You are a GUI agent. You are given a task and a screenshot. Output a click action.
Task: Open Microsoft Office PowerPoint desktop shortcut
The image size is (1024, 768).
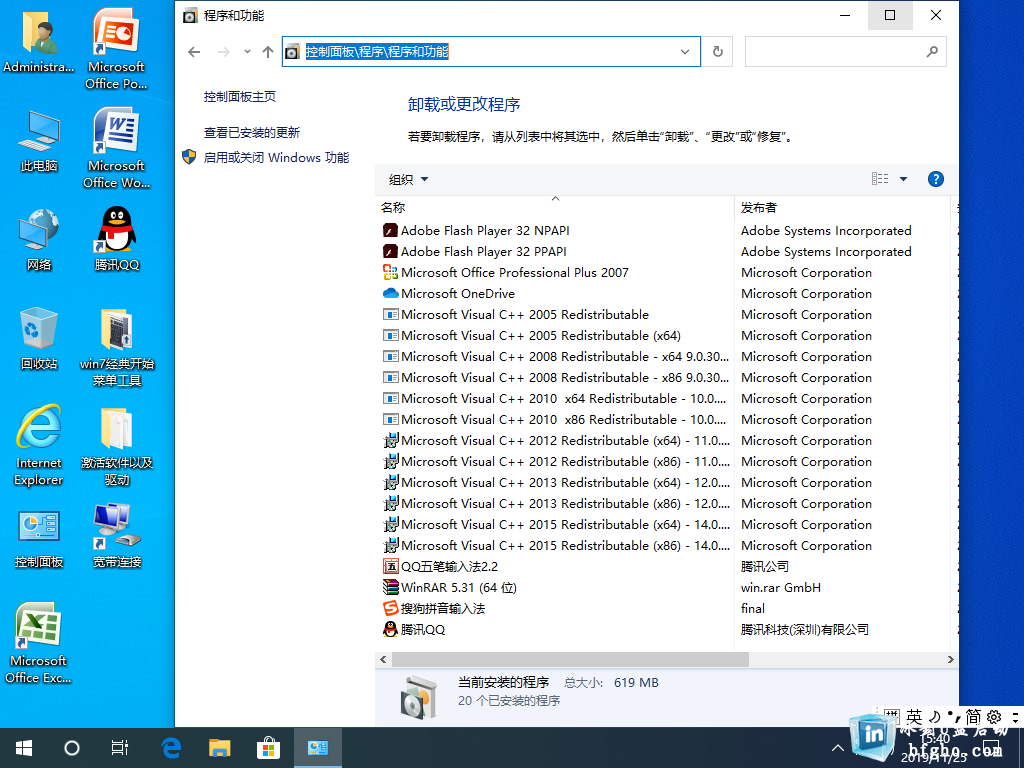116,47
